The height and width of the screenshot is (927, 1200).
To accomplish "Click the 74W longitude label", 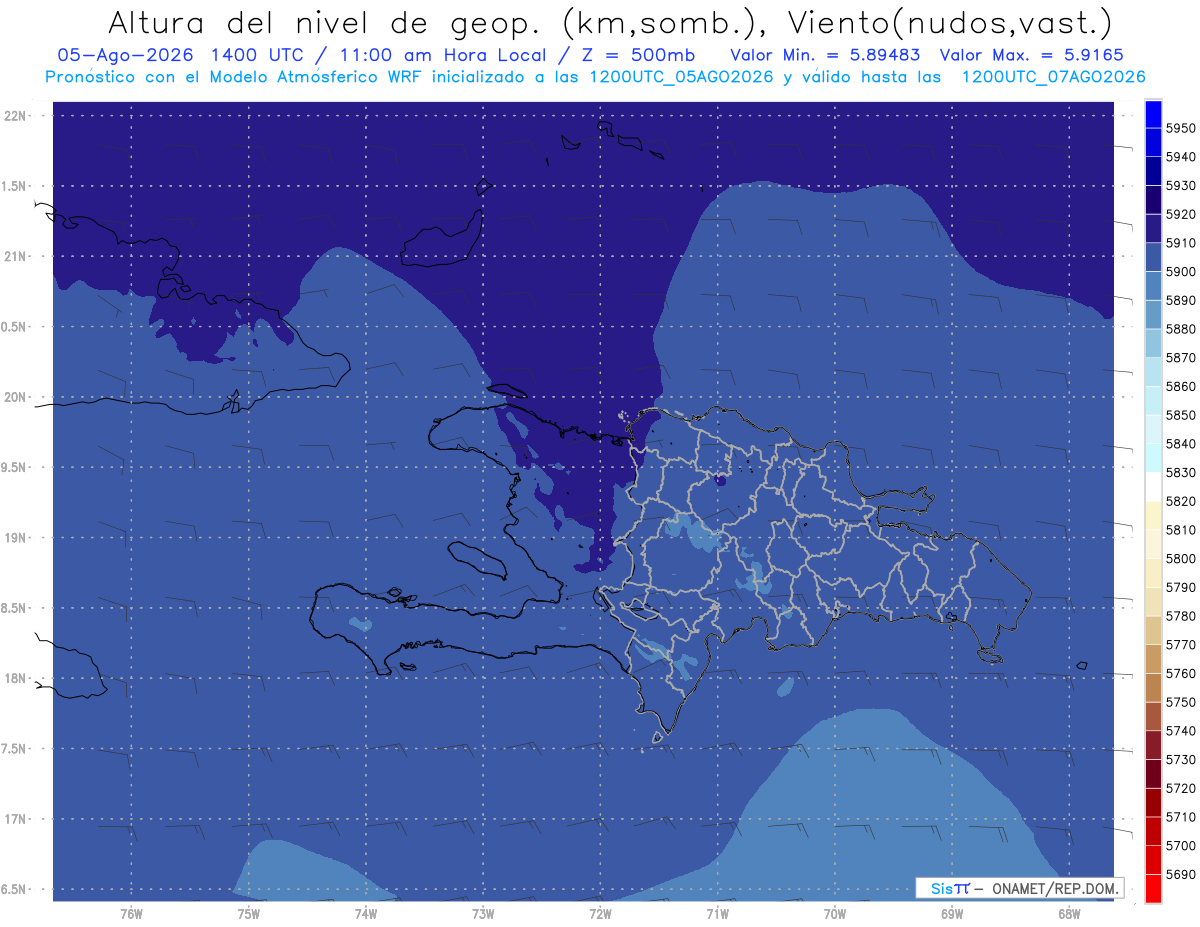I will tap(365, 913).
